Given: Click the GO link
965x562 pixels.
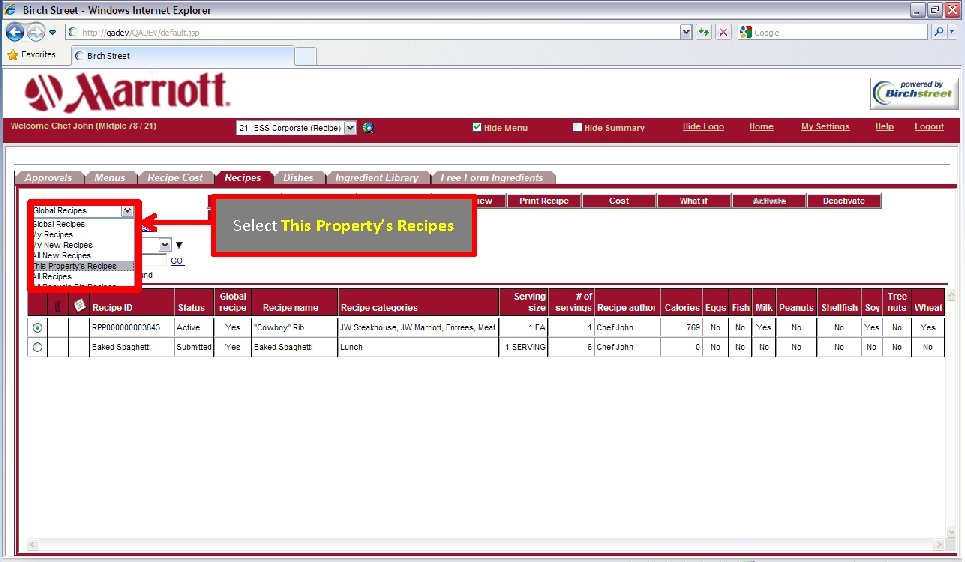Looking at the screenshot, I should click(177, 260).
